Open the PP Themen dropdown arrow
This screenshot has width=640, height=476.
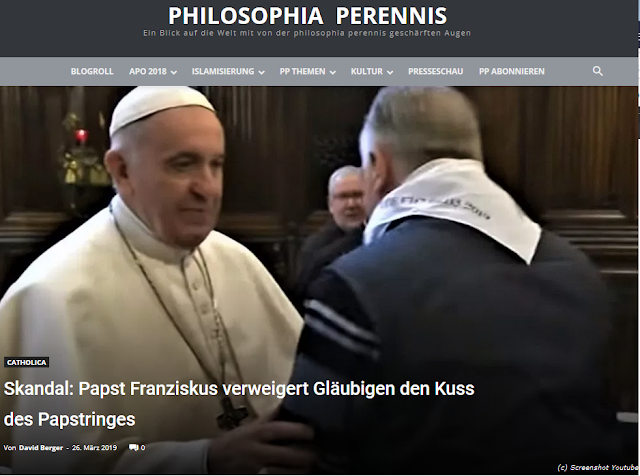click(x=333, y=72)
